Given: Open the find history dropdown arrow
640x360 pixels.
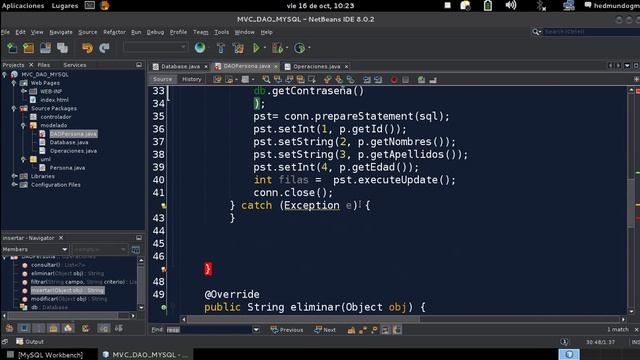Looking at the screenshot, I should [x=256, y=330].
